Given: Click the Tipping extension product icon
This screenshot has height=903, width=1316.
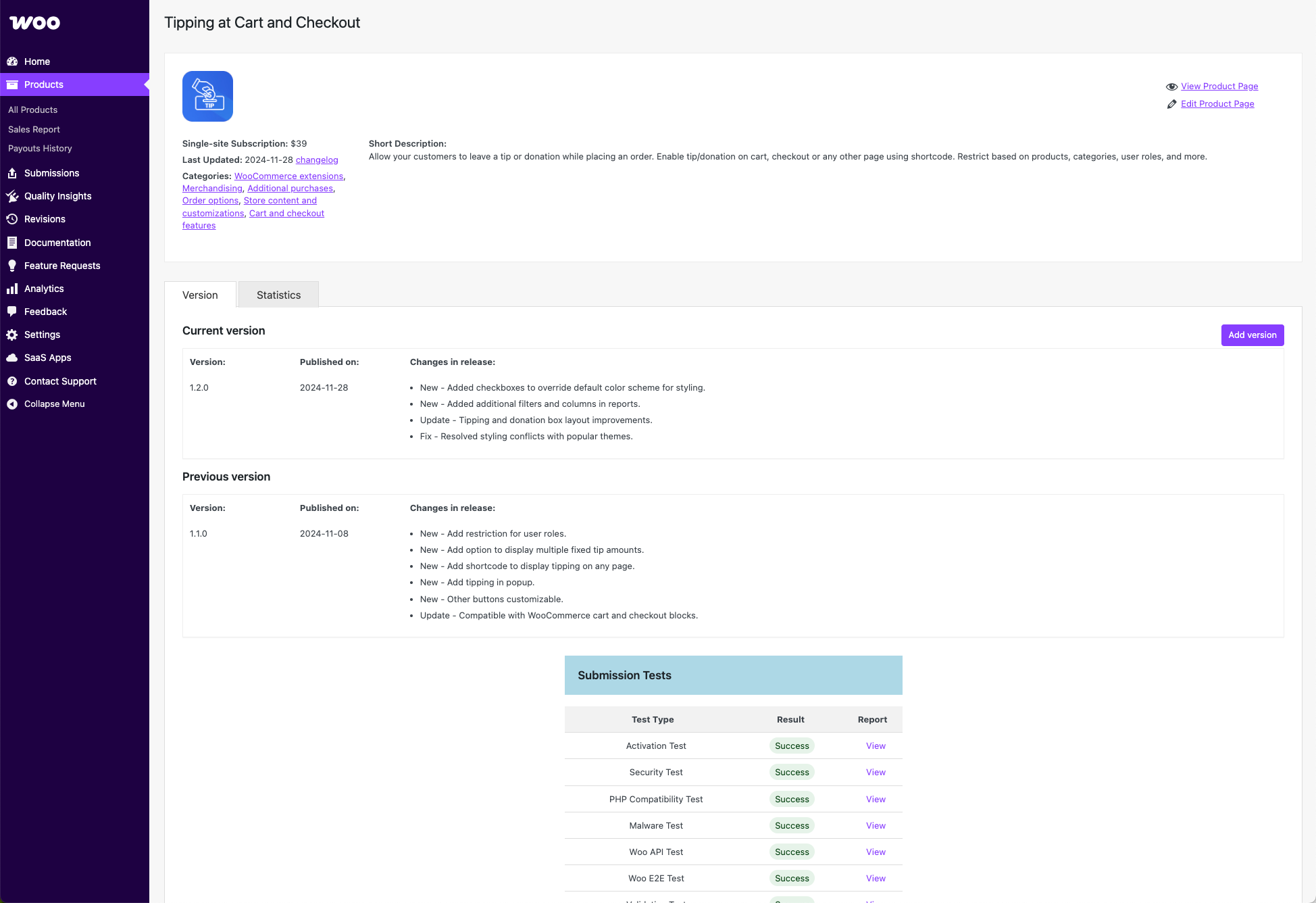Looking at the screenshot, I should pos(207,96).
